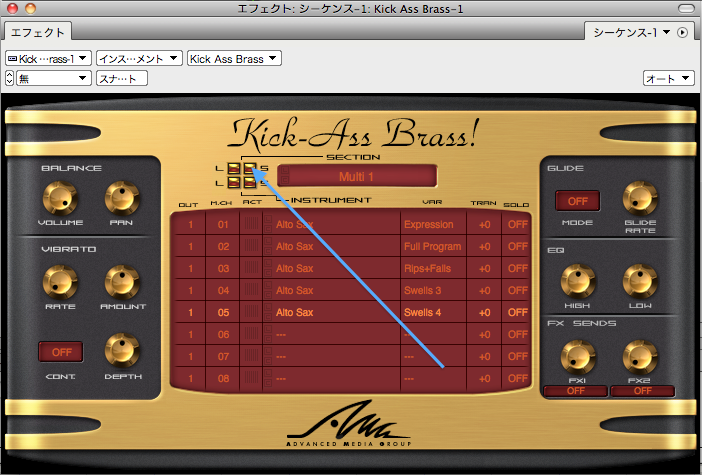
Task: Toggle Solo OFF for channel 02
Action: [518, 246]
